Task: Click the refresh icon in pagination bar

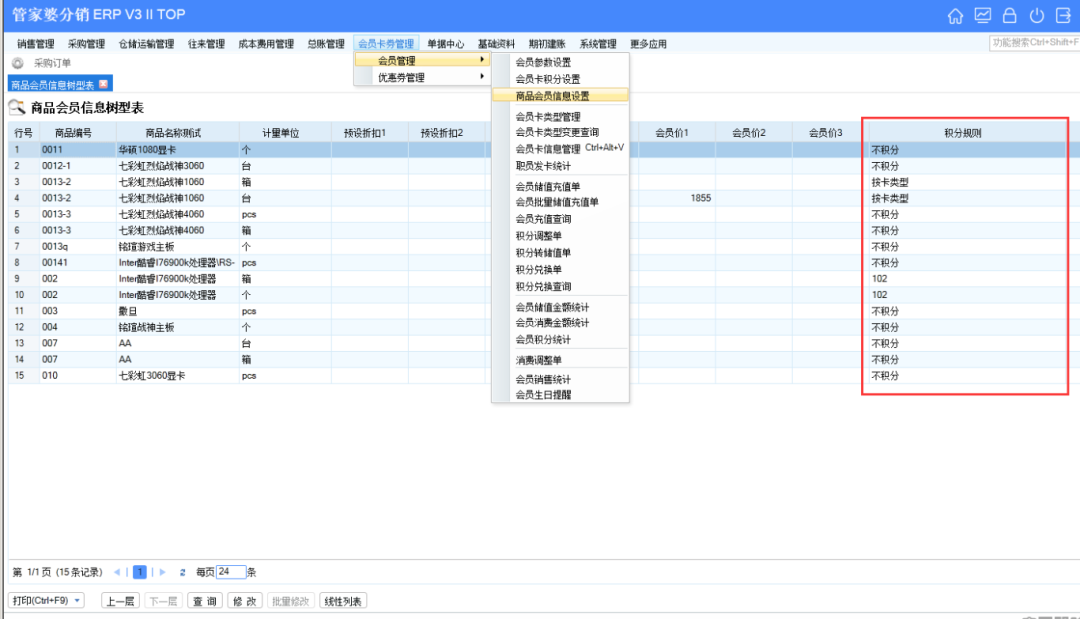Action: pyautogui.click(x=183, y=572)
